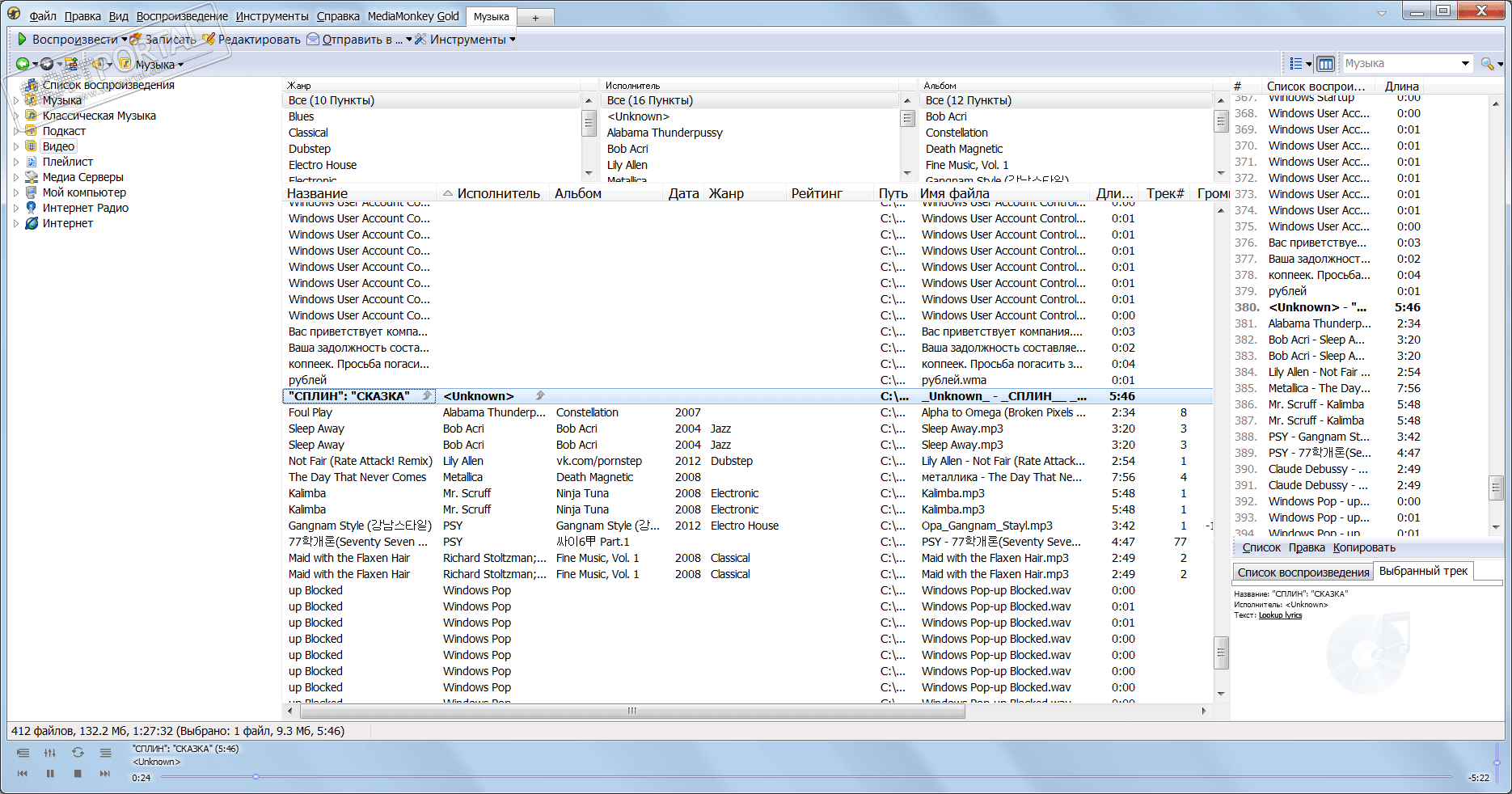Open the Файл menu

tap(43, 16)
